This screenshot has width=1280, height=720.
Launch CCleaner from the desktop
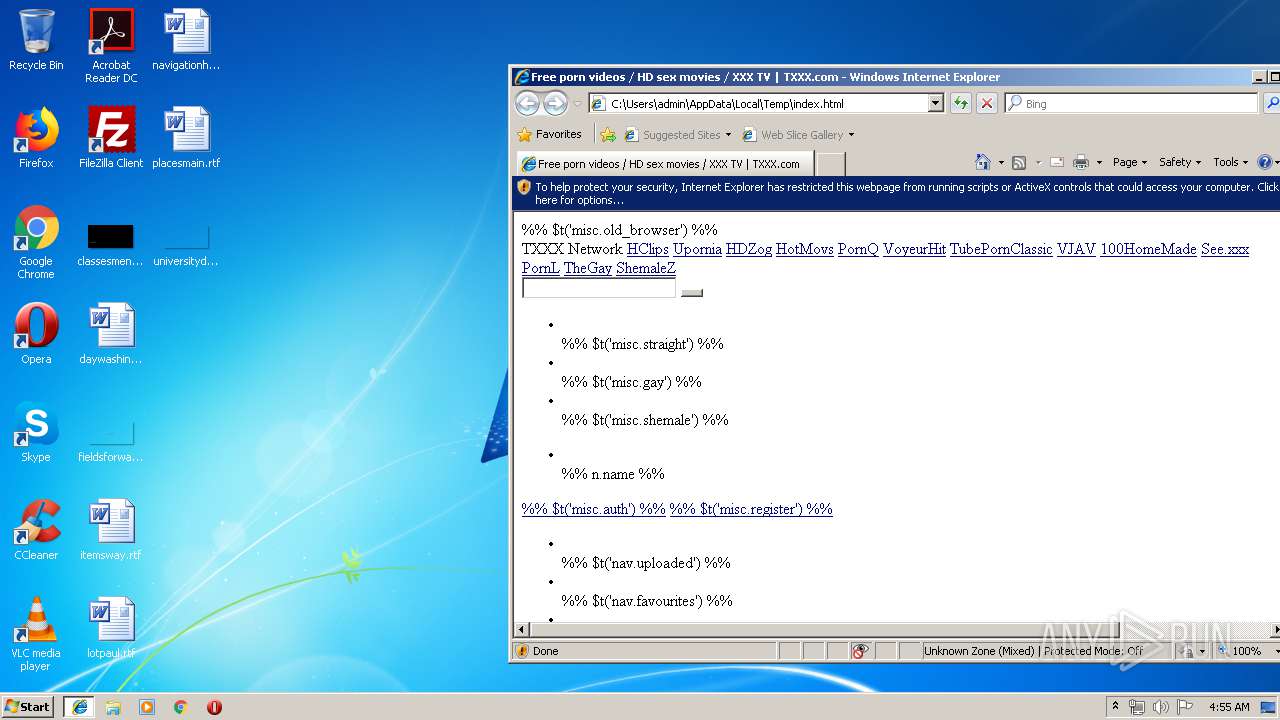coord(36,530)
